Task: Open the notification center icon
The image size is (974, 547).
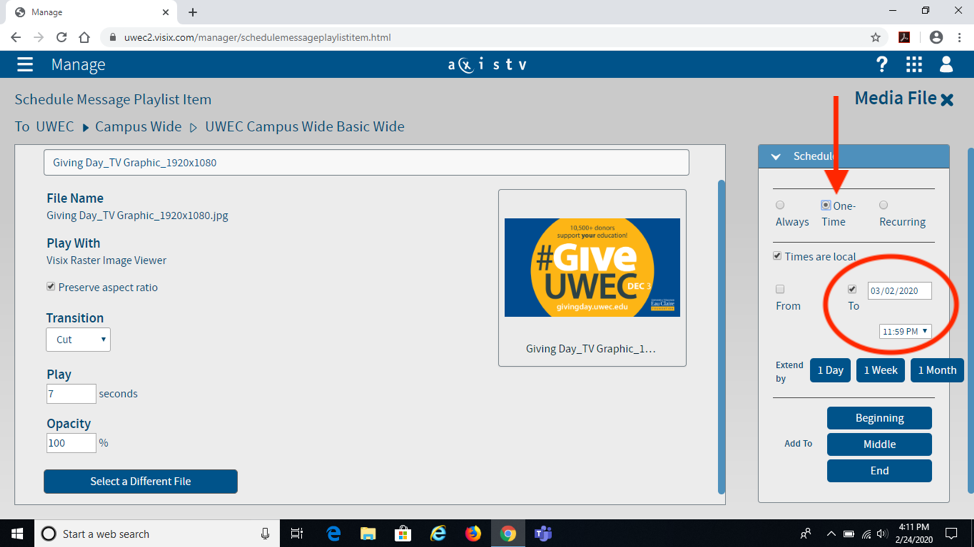Action: click(x=951, y=533)
